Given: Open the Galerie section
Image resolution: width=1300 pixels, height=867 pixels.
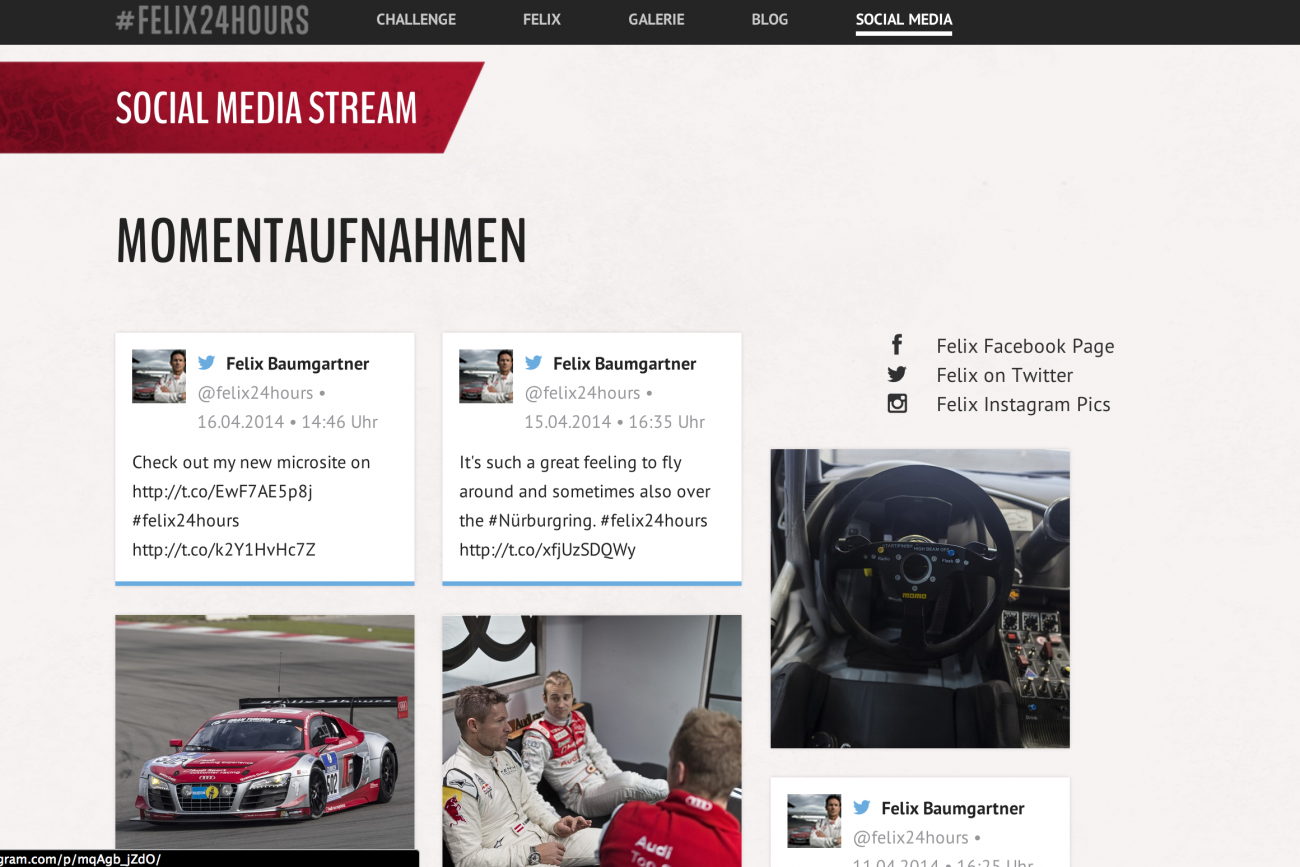Looking at the screenshot, I should pos(656,19).
